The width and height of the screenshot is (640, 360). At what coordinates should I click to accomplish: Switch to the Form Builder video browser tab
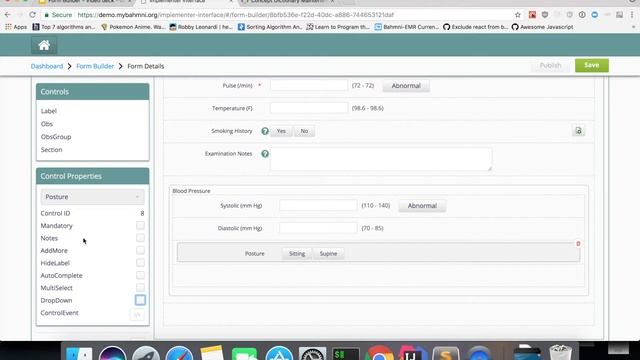point(85,2)
